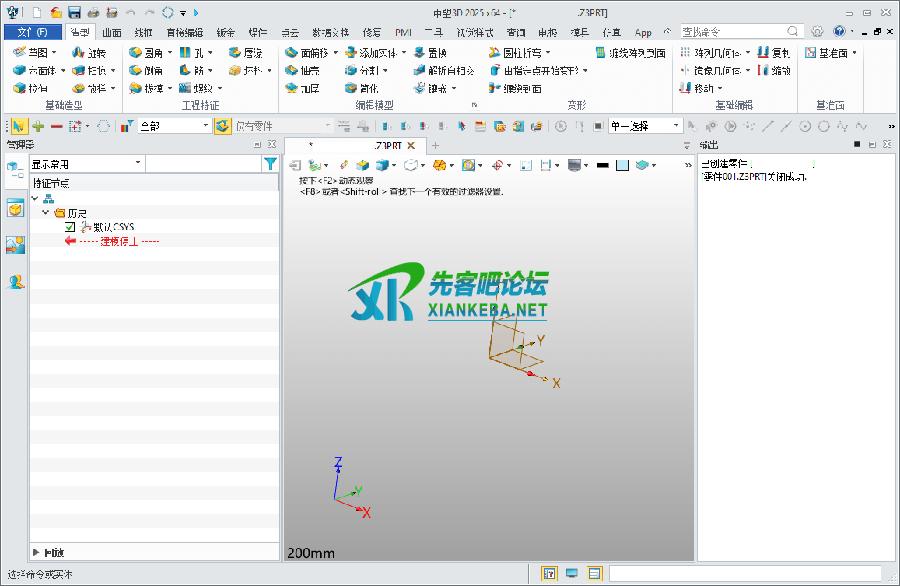
Task: Click the new tab plus button
Action: pyautogui.click(x=435, y=146)
